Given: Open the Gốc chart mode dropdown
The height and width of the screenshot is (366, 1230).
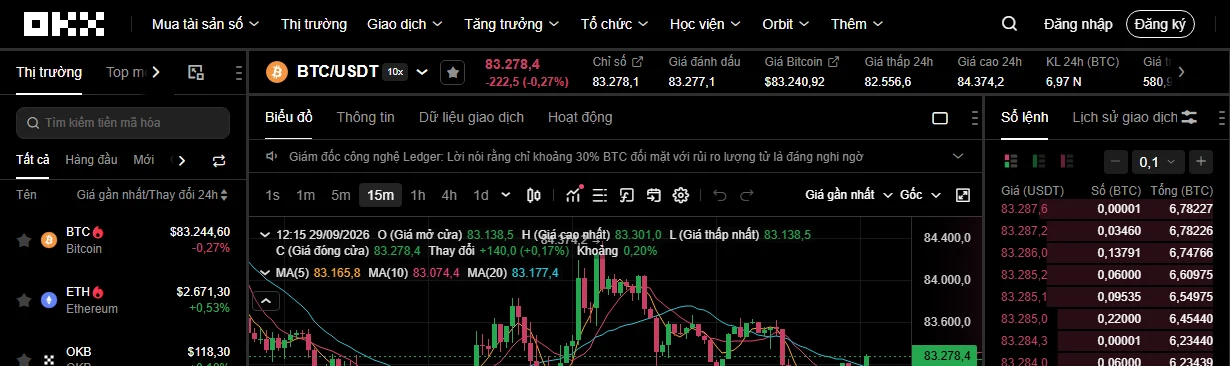Looking at the screenshot, I should tap(920, 195).
